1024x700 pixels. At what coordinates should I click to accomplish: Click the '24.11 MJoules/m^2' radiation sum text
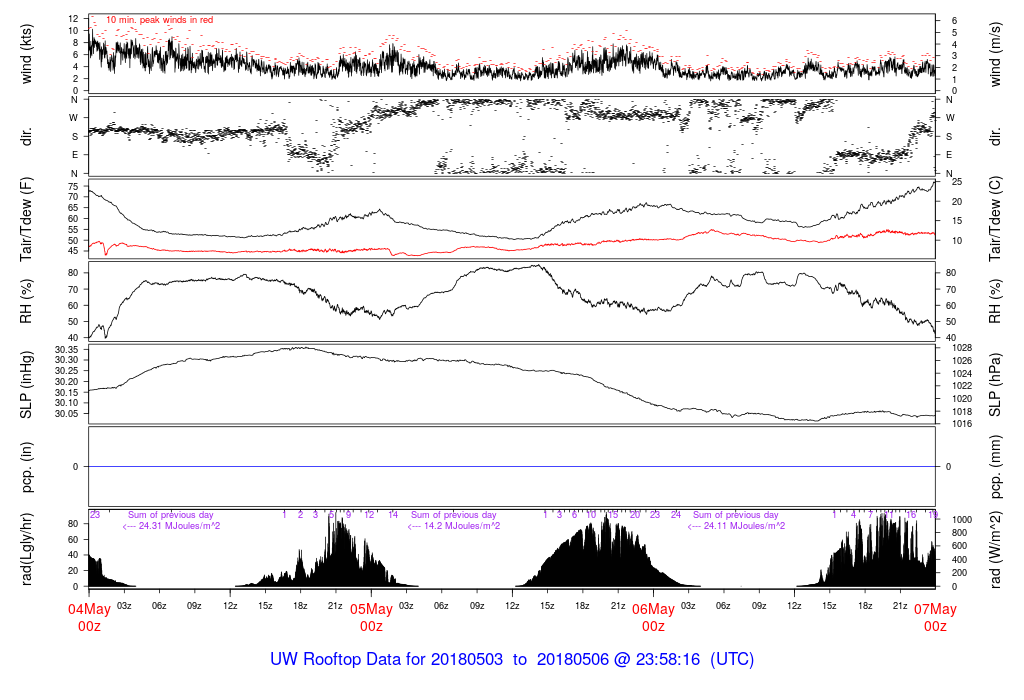744,526
